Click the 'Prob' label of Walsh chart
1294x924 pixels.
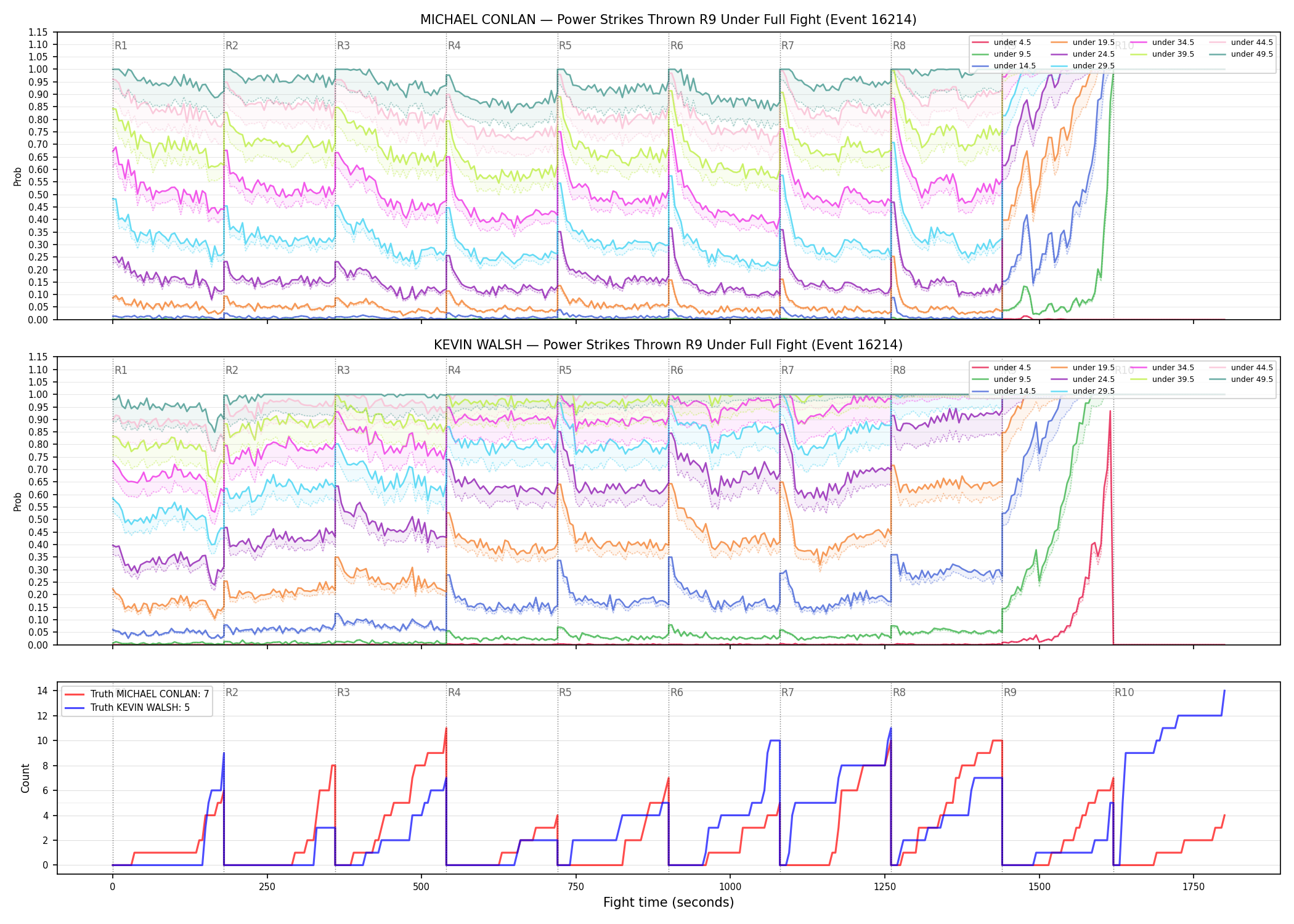coord(18,501)
